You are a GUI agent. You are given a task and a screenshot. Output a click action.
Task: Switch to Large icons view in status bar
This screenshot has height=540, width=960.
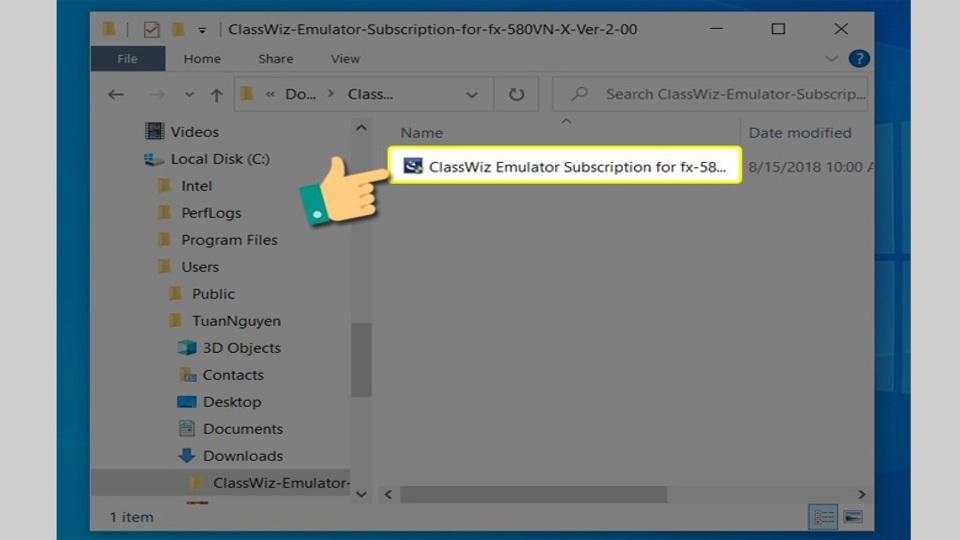point(853,517)
